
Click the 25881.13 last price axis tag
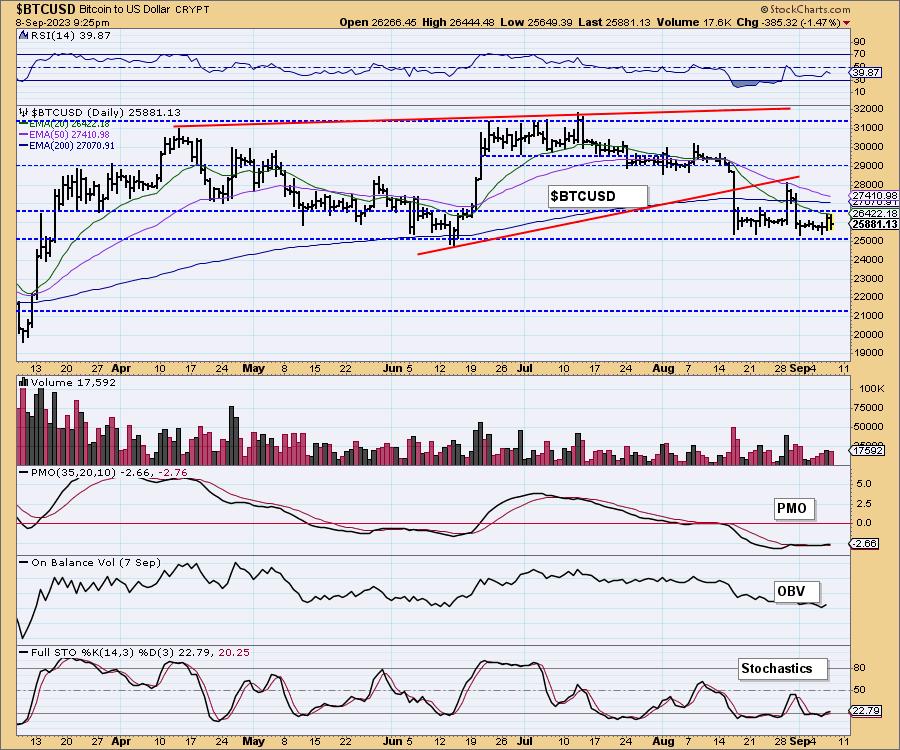coord(874,224)
